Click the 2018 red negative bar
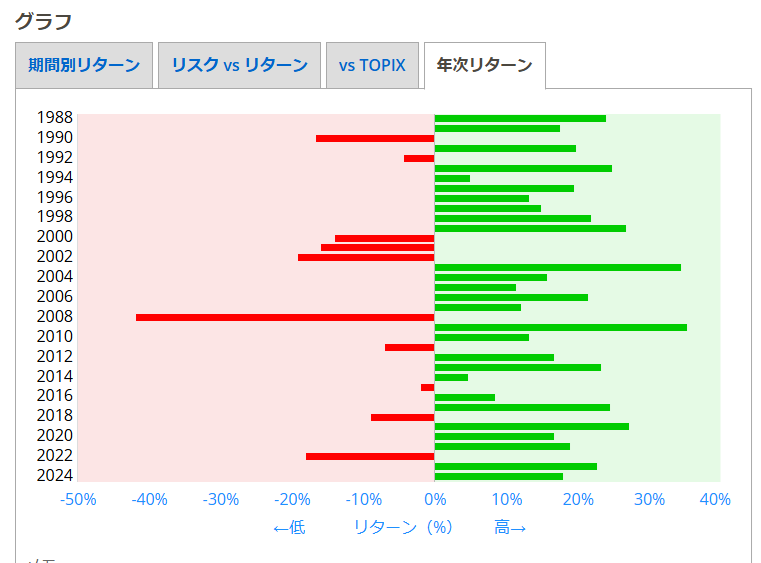 (402, 417)
